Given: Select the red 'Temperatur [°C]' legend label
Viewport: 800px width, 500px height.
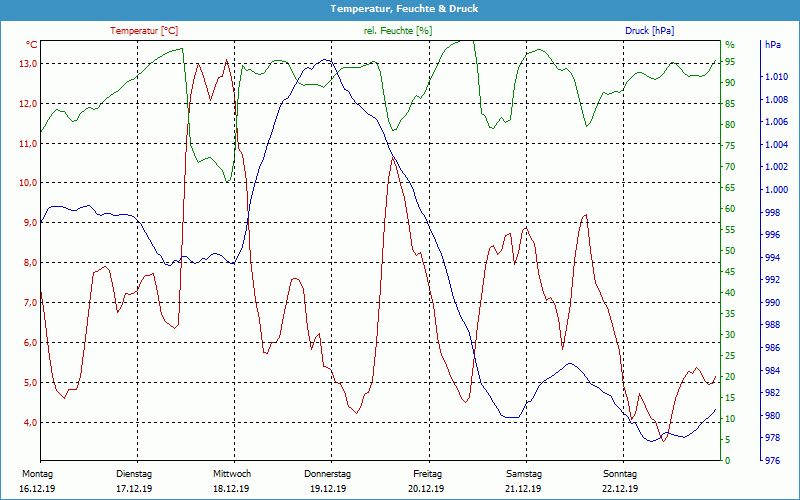Looking at the screenshot, I should pyautogui.click(x=144, y=31).
